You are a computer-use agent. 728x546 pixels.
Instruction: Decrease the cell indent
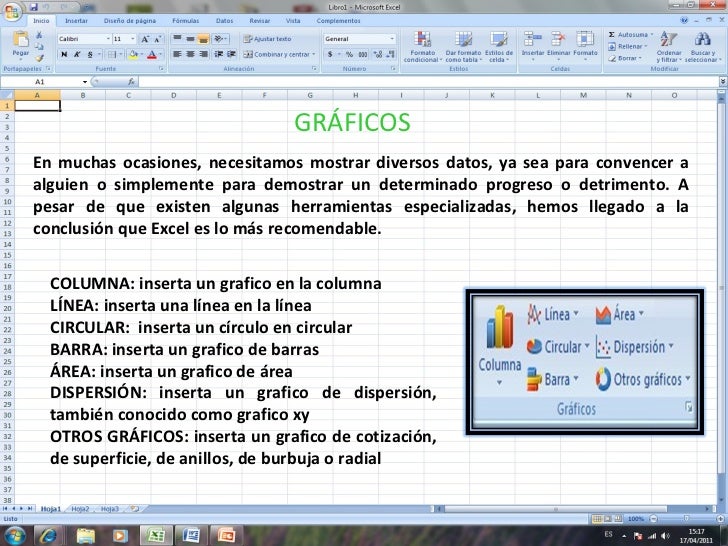(218, 54)
